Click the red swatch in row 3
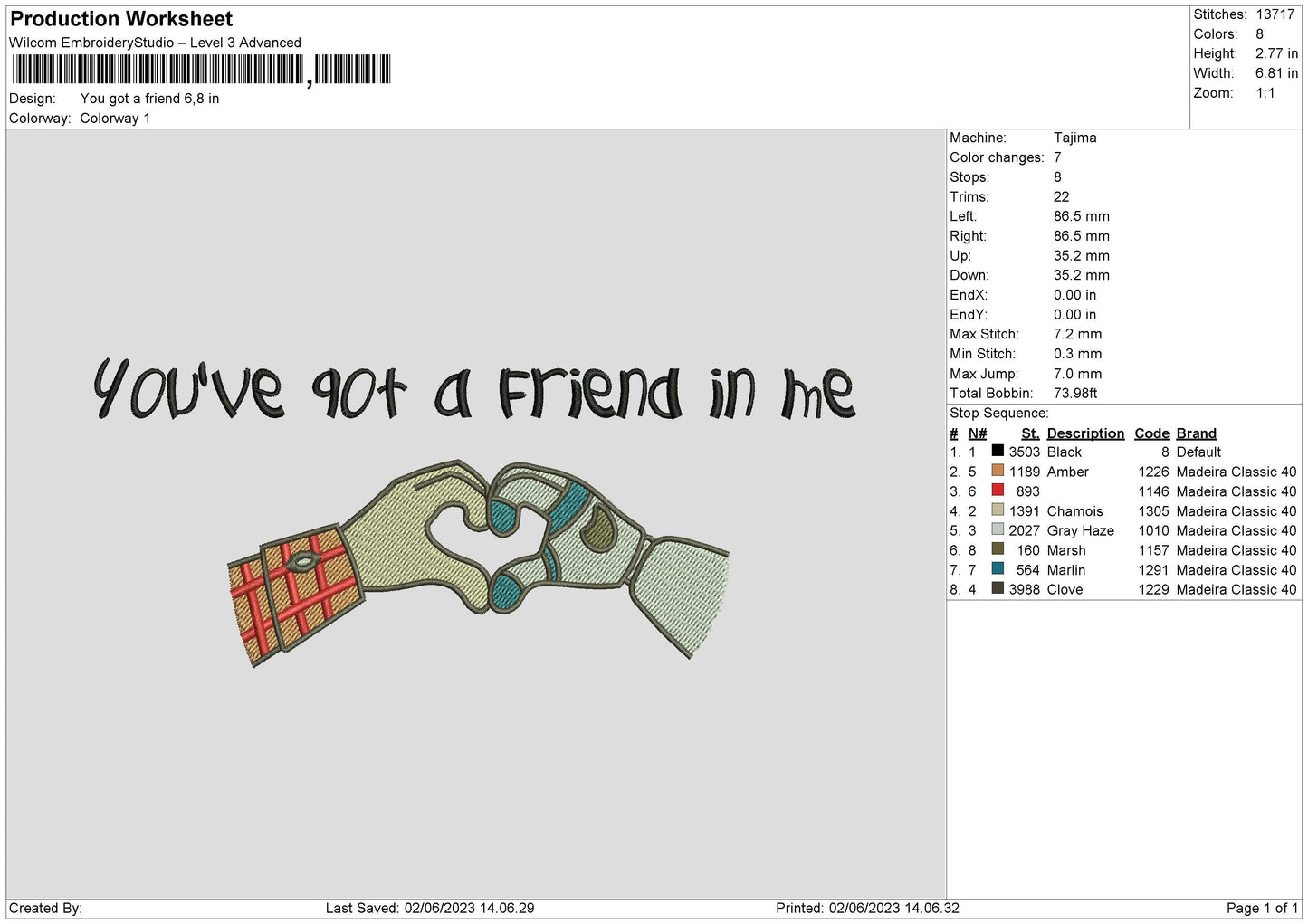This screenshot has height=924, width=1308. click(998, 491)
